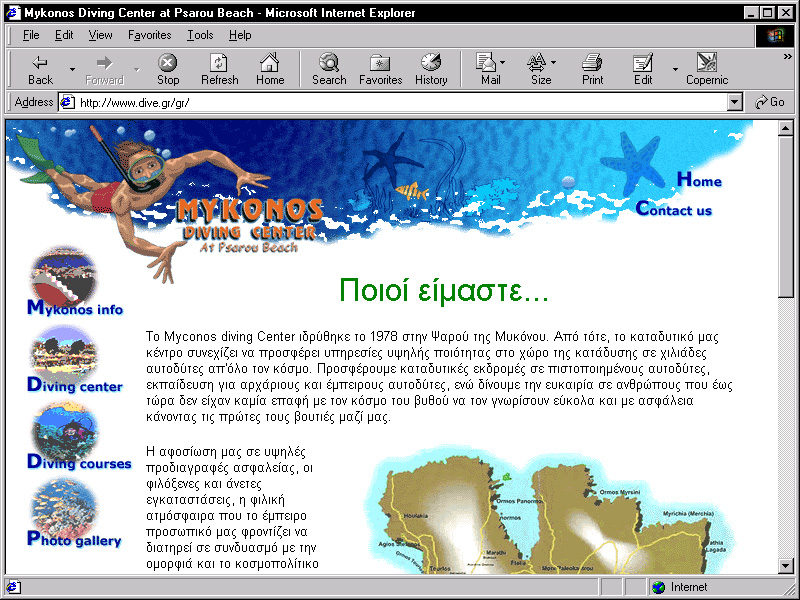Click the vertical scrollbar thumb
800x600 pixels.
[786, 216]
